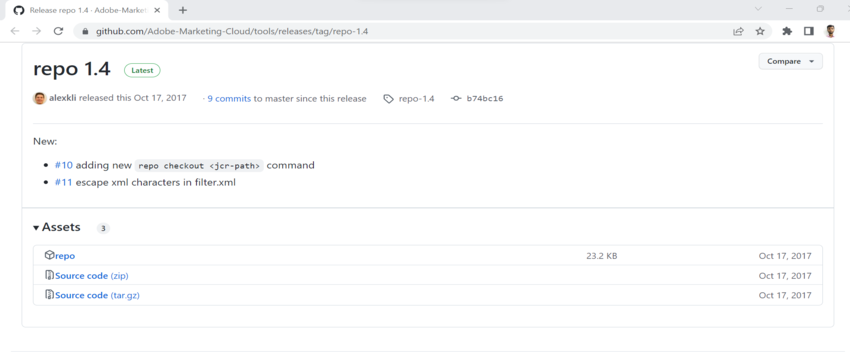Click the repo 1.4 release heading
850x360 pixels.
tap(72, 69)
